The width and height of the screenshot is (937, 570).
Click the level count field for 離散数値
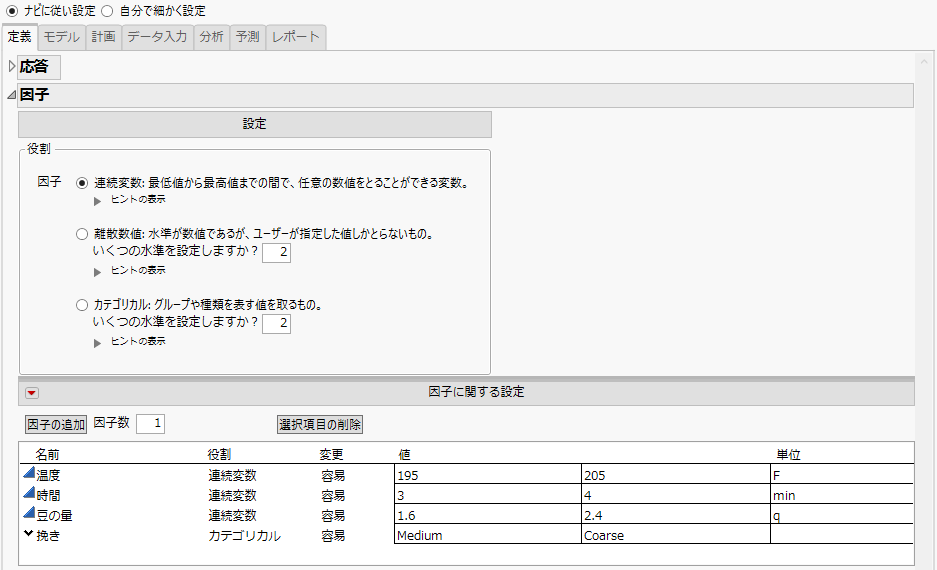tap(276, 253)
